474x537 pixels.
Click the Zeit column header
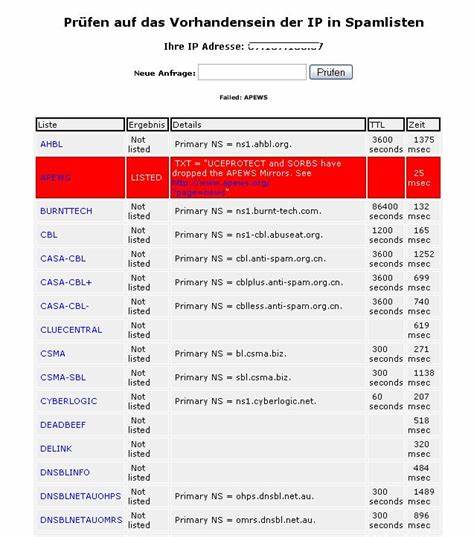423,125
